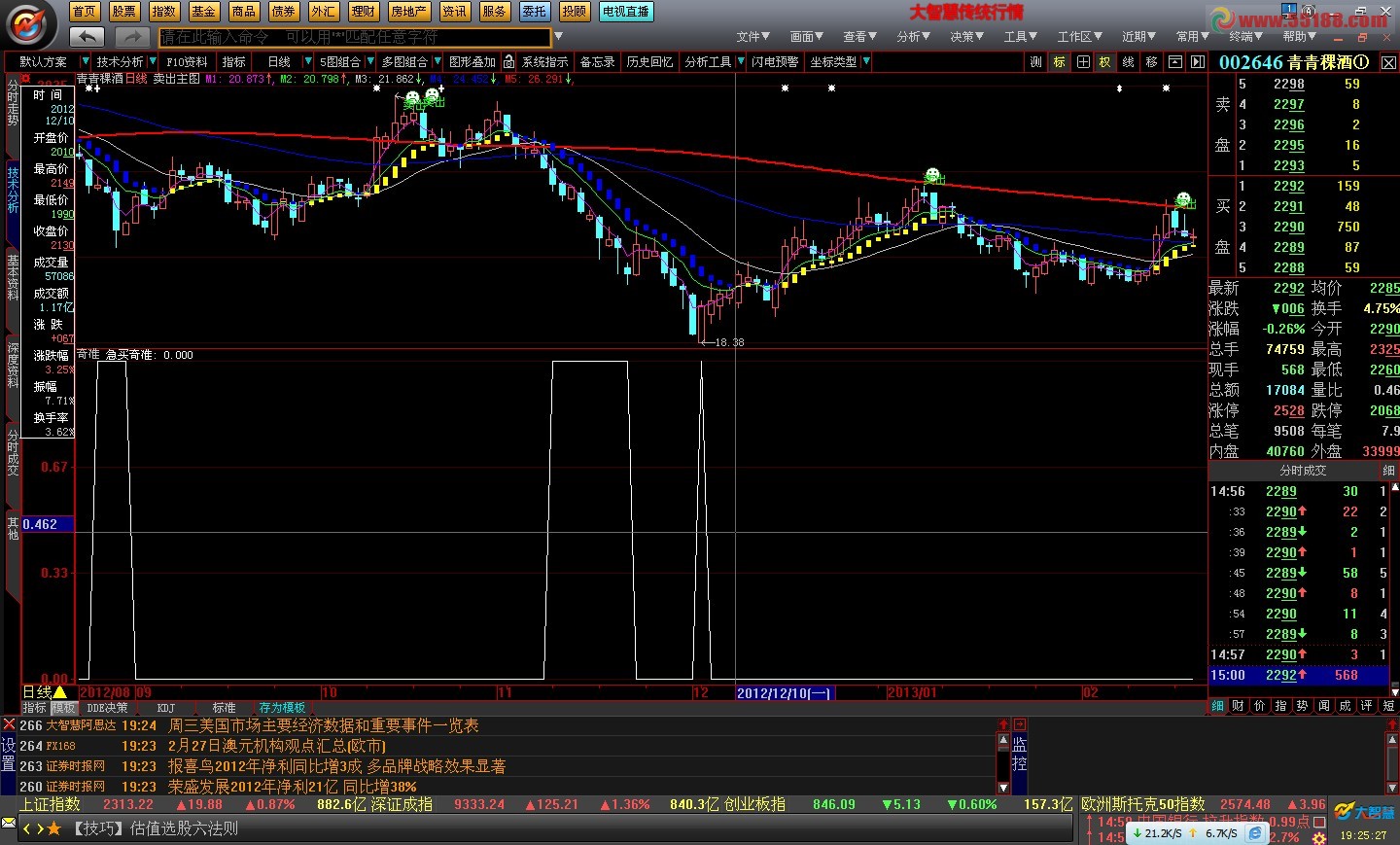Image resolution: width=1400 pixels, height=845 pixels.
Task: Open the 5图组合 dropdown arrow
Action: pos(369,61)
